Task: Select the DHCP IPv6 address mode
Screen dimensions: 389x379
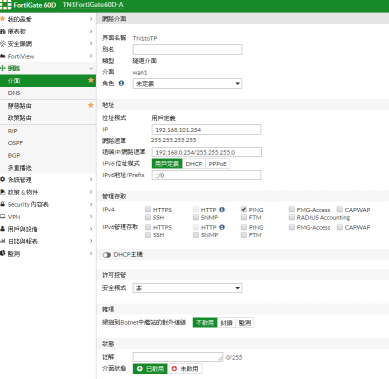Action: pos(194,164)
